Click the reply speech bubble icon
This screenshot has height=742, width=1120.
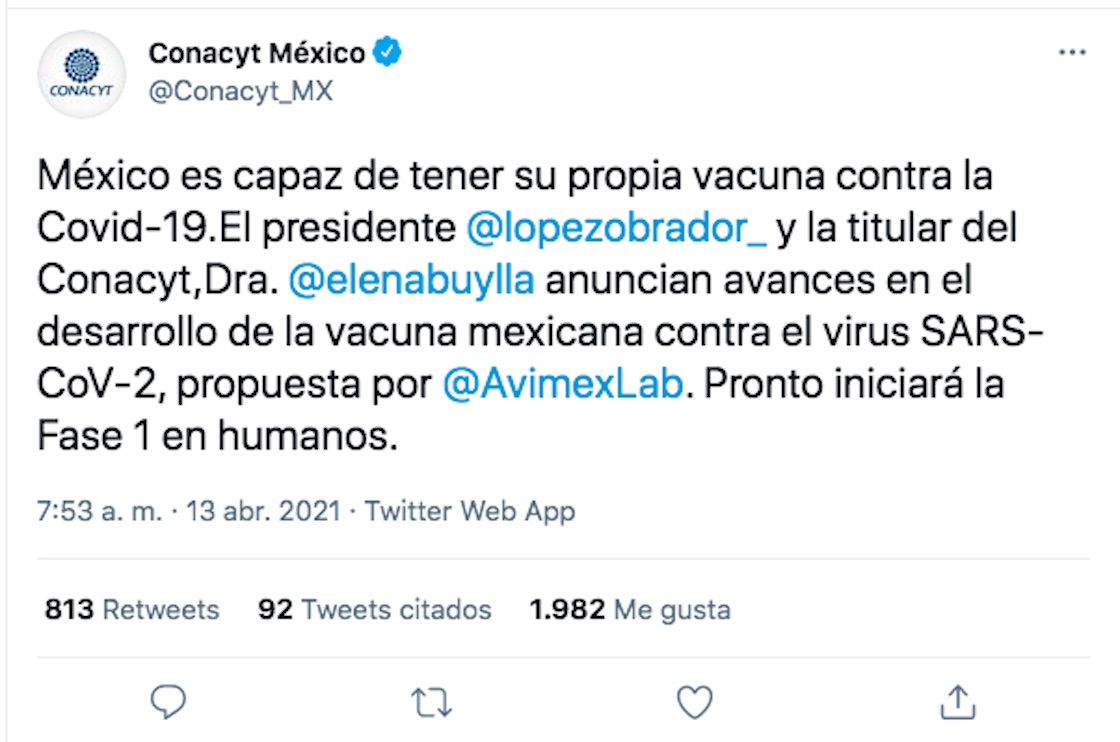click(x=170, y=702)
